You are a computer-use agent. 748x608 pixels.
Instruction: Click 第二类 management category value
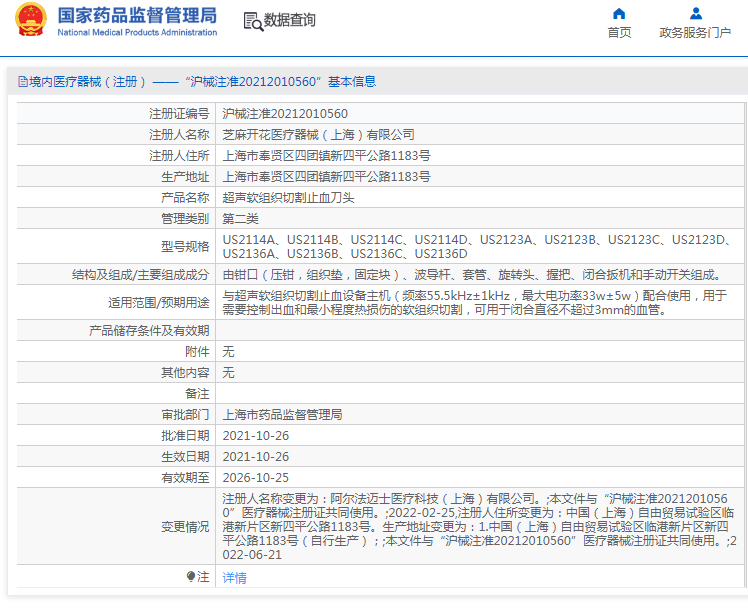(x=240, y=218)
